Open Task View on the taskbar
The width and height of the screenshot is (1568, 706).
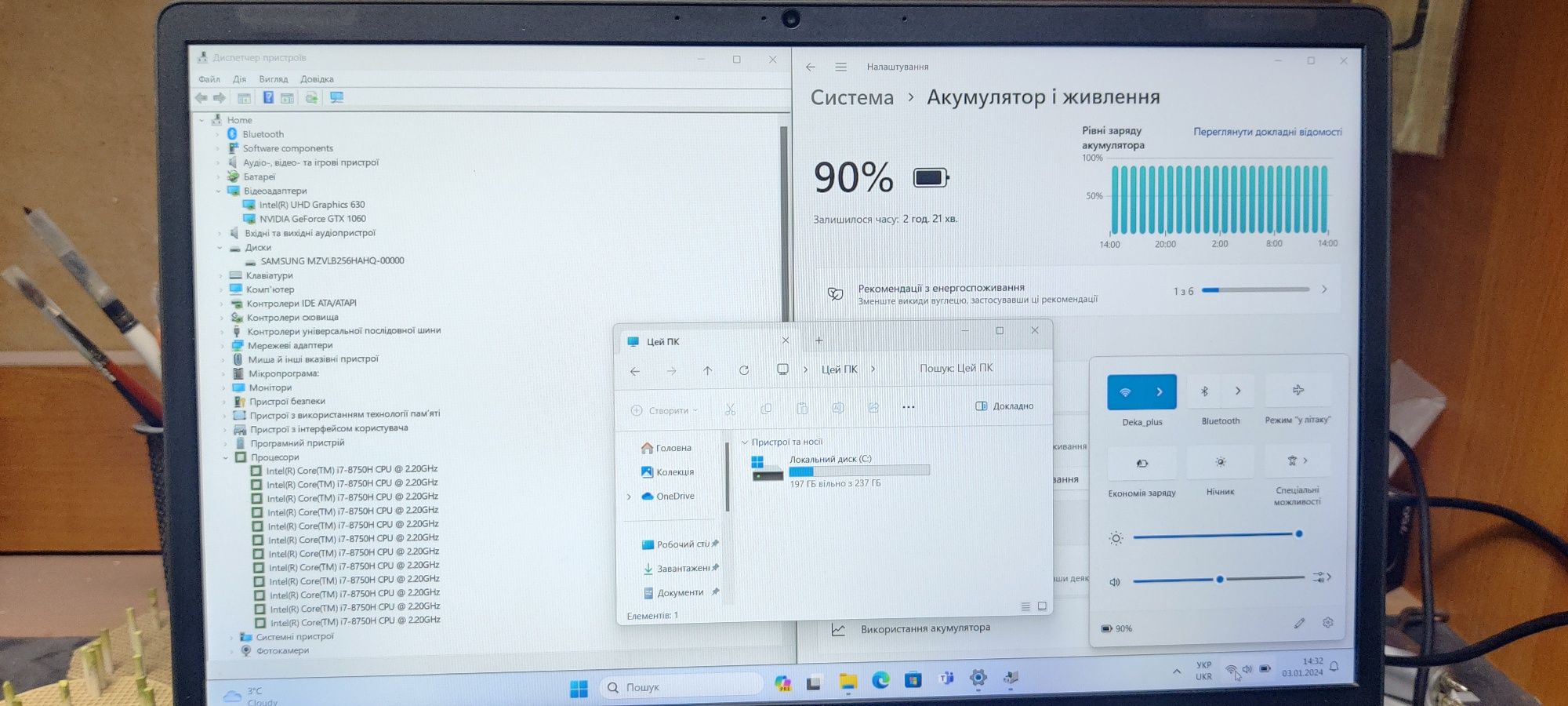coord(814,682)
